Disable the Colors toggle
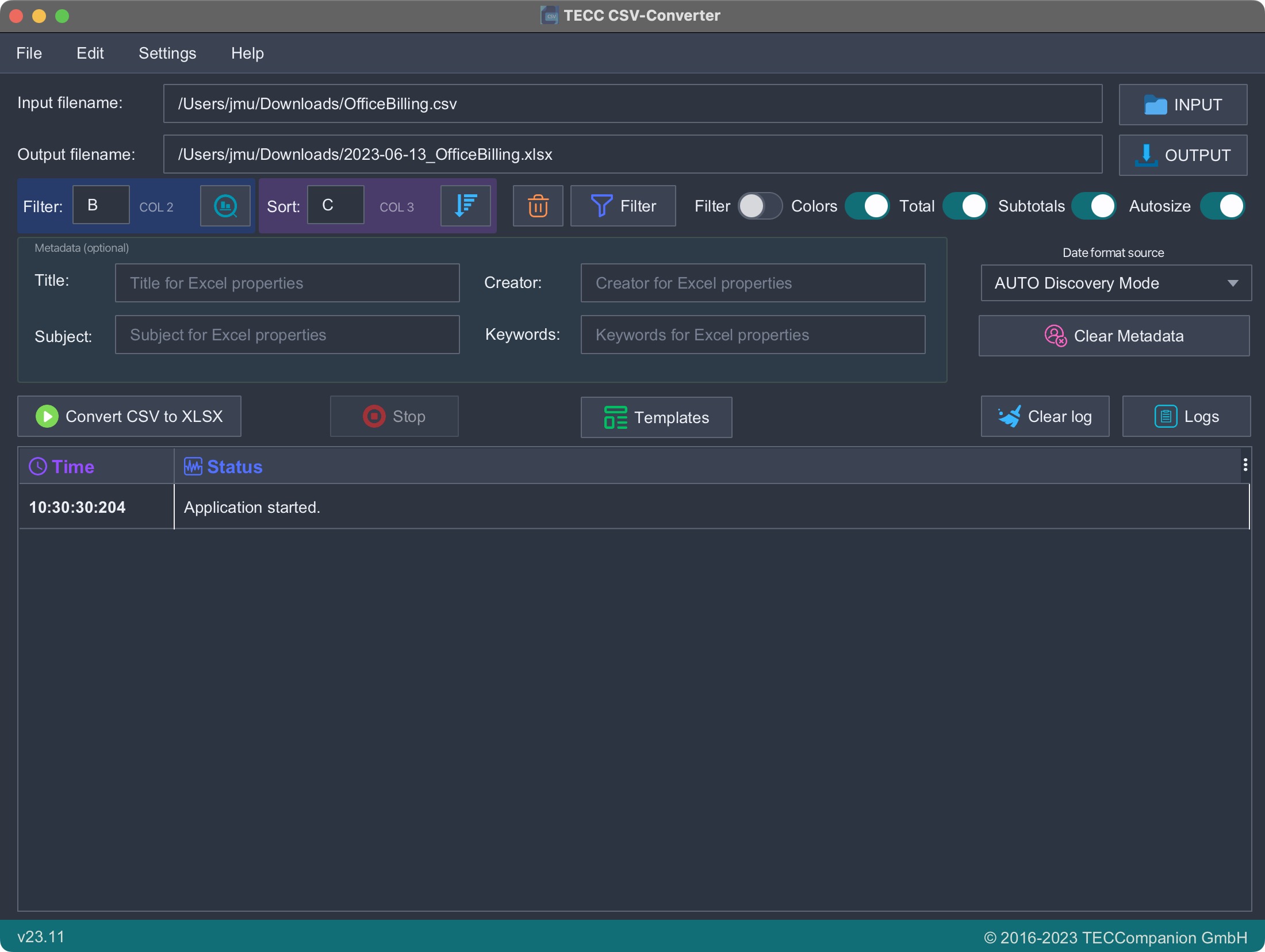The height and width of the screenshot is (952, 1265). [867, 206]
